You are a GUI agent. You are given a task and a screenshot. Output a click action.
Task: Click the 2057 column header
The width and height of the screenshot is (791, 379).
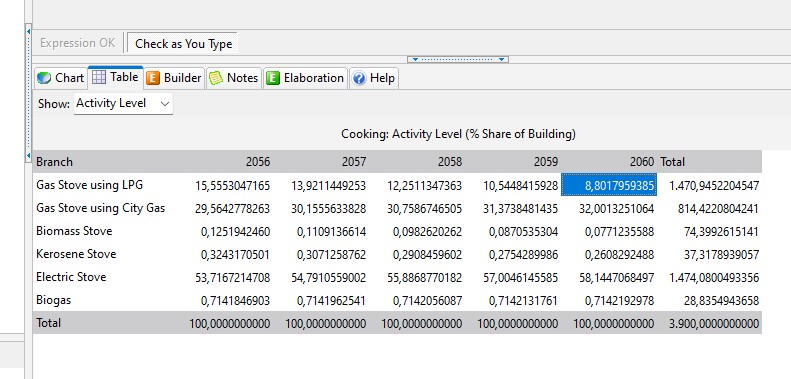[x=354, y=162]
